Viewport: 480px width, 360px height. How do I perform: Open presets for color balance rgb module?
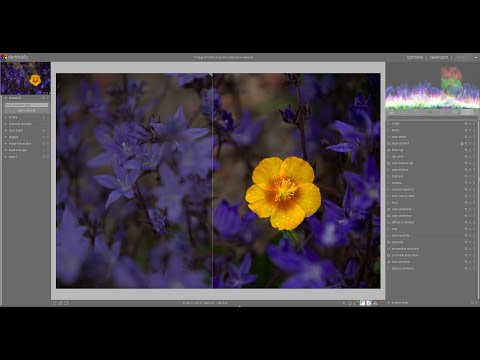474,163
